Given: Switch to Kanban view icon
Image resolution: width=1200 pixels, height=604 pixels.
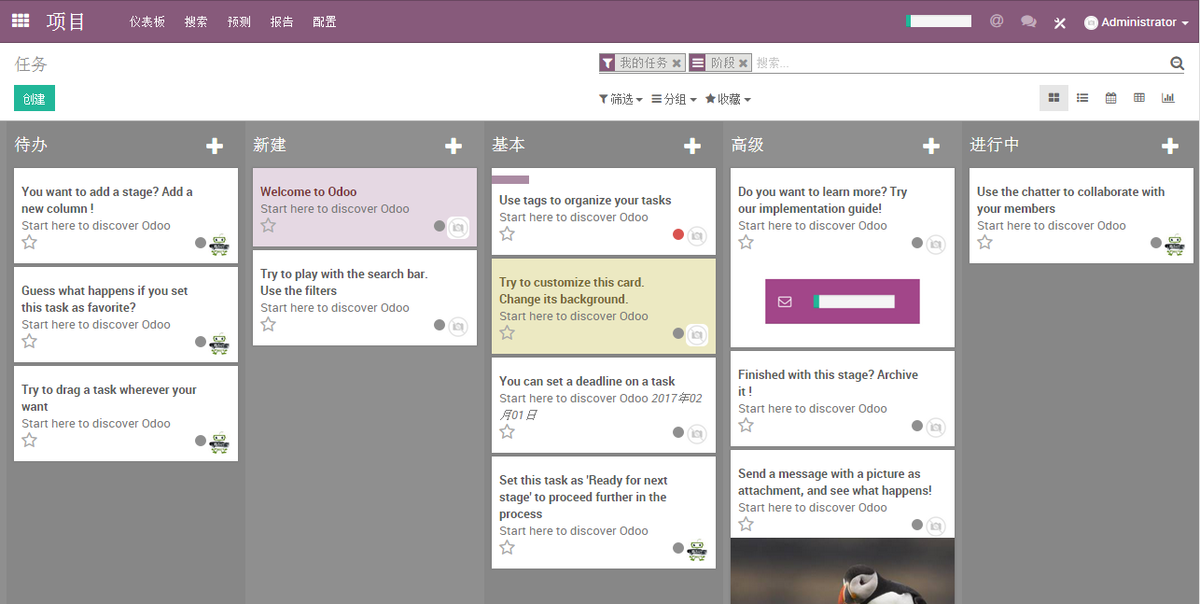Looking at the screenshot, I should [1054, 98].
